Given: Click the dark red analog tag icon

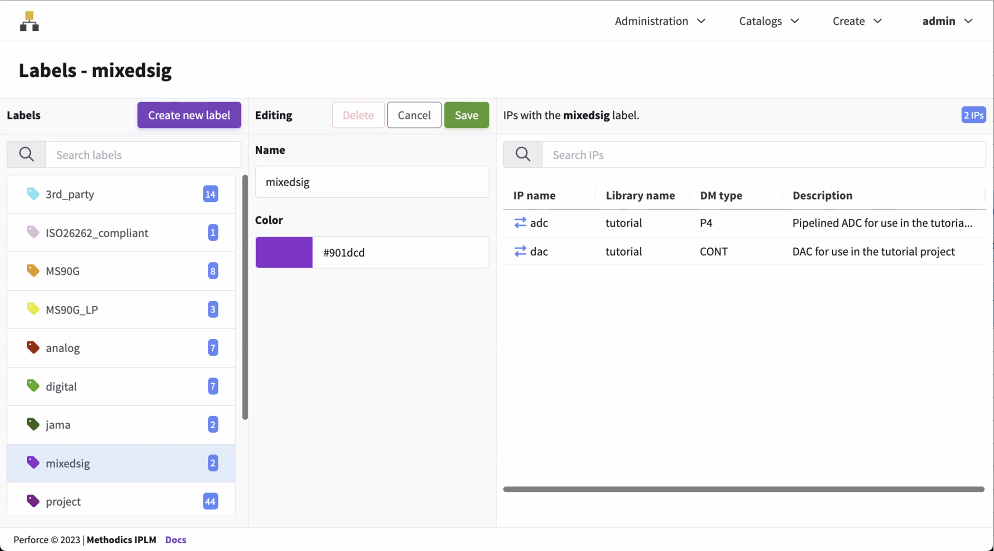Looking at the screenshot, I should coord(33,348).
